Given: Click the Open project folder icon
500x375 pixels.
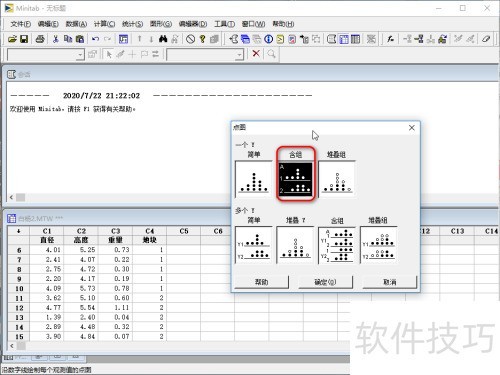Looking at the screenshot, I should click(x=12, y=39).
